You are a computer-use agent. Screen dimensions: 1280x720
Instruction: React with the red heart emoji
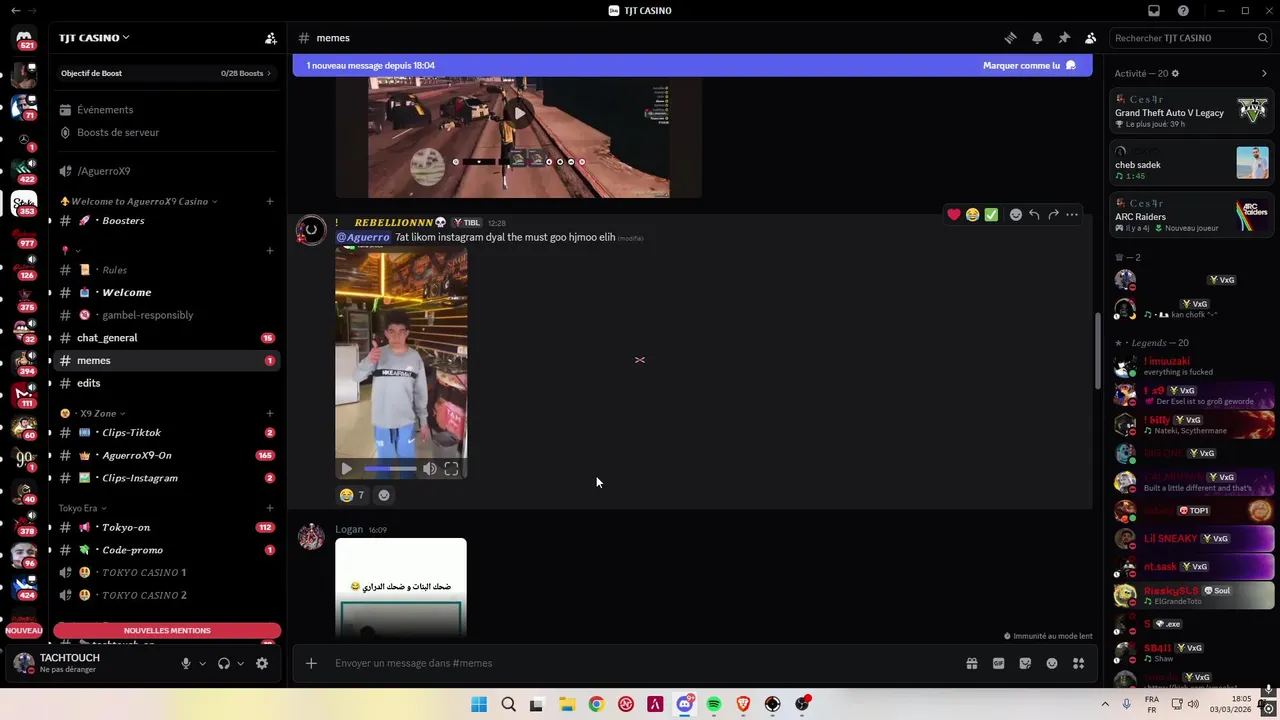tap(954, 214)
